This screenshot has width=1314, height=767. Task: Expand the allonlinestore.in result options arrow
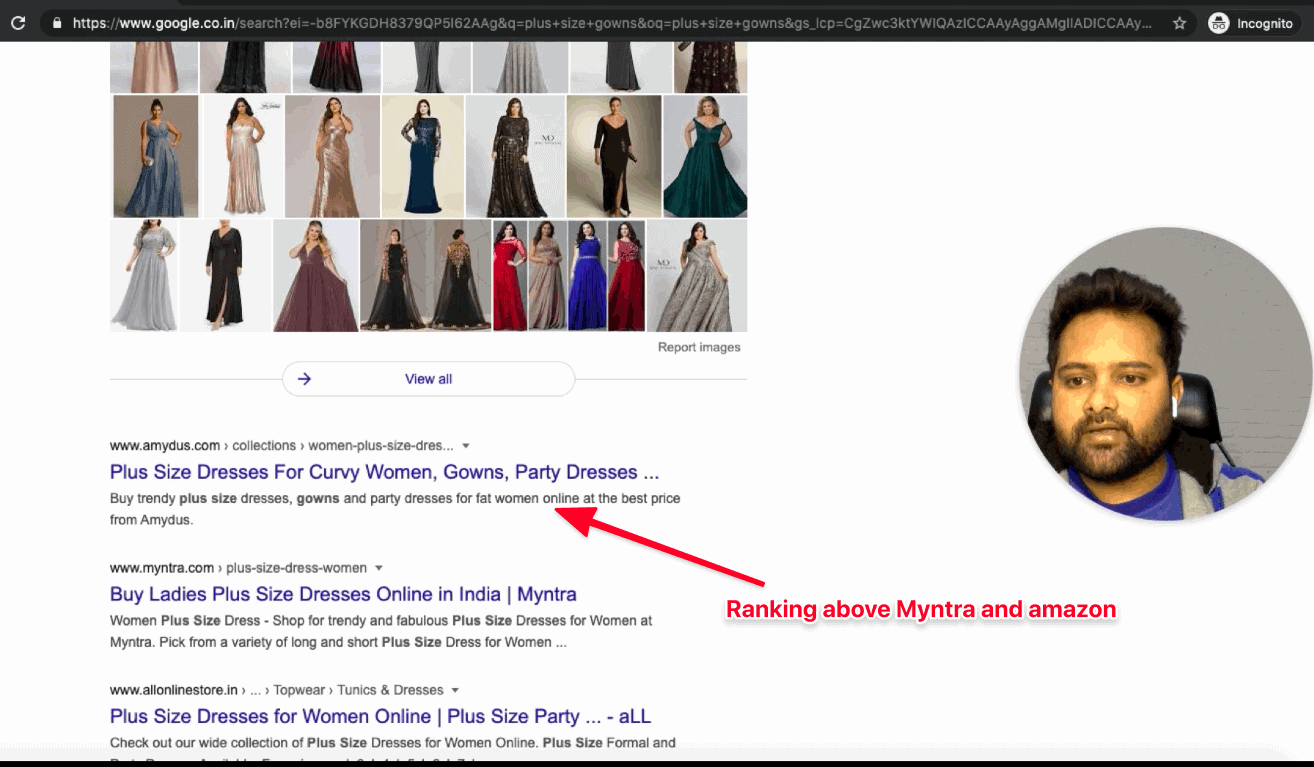[x=455, y=690]
